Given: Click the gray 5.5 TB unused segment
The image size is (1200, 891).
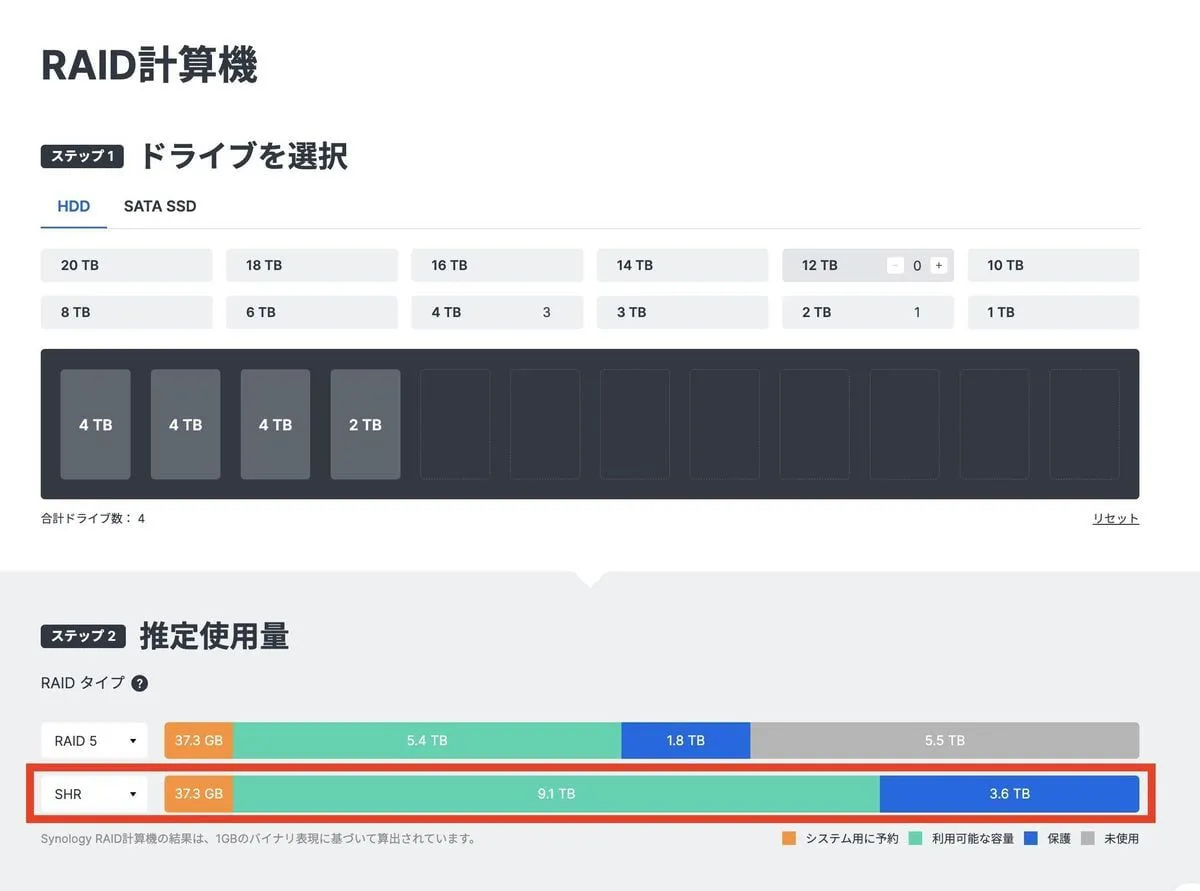Looking at the screenshot, I should coord(944,741).
